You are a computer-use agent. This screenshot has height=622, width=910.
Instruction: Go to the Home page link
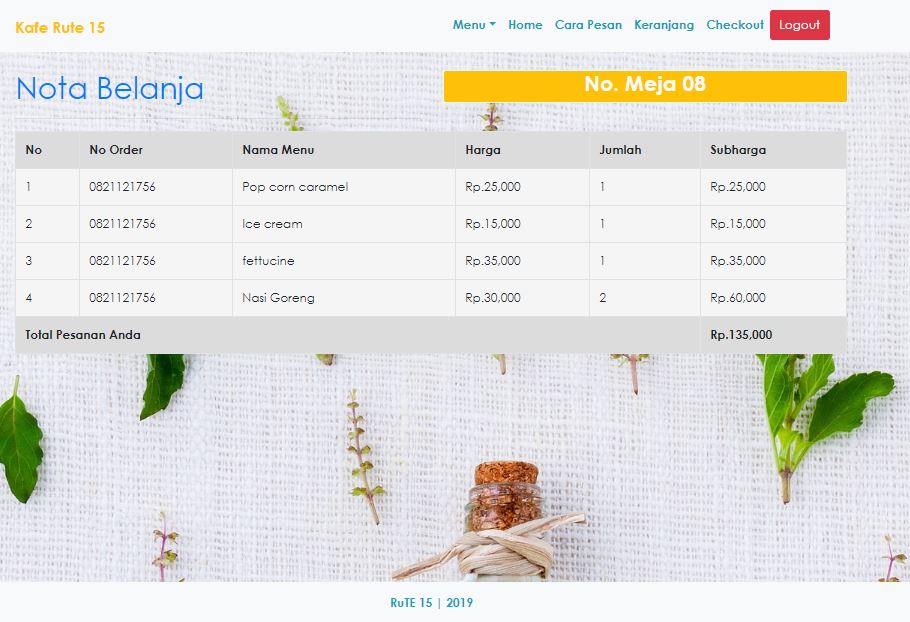click(525, 25)
